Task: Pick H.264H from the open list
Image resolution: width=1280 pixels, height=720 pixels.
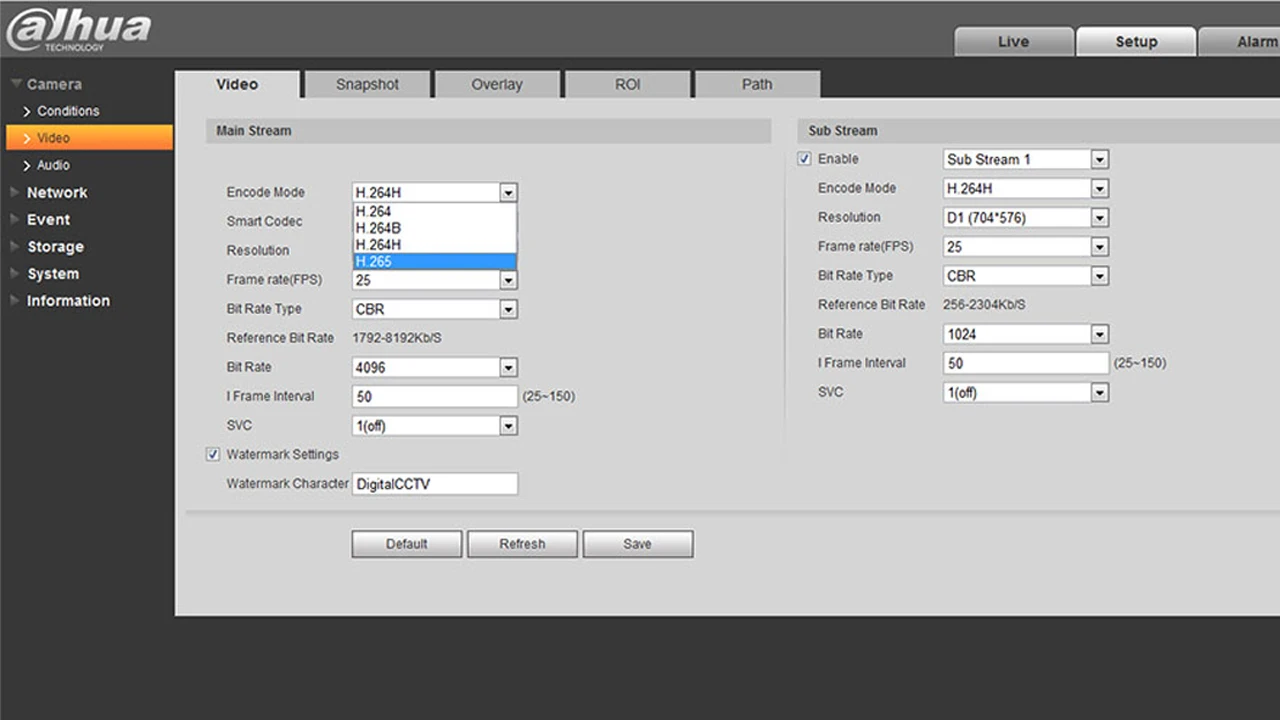Action: [435, 245]
